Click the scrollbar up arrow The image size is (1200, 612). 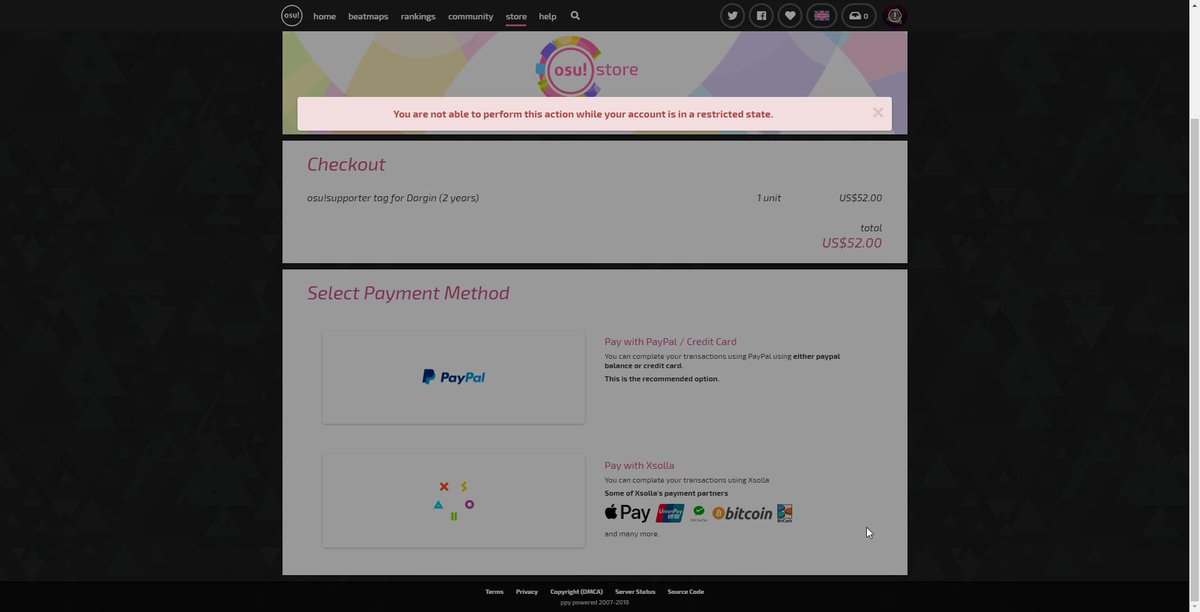(1193, 5)
